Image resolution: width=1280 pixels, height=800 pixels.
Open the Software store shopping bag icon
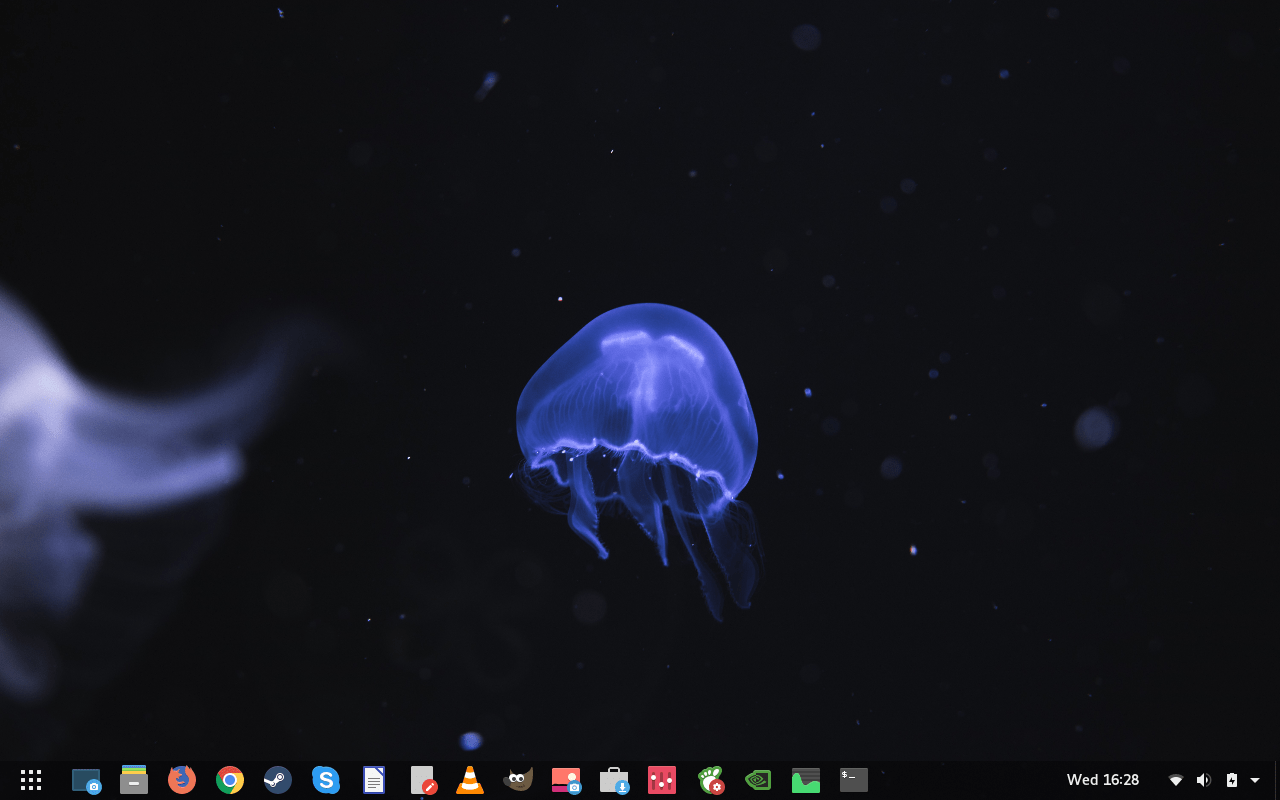point(614,780)
